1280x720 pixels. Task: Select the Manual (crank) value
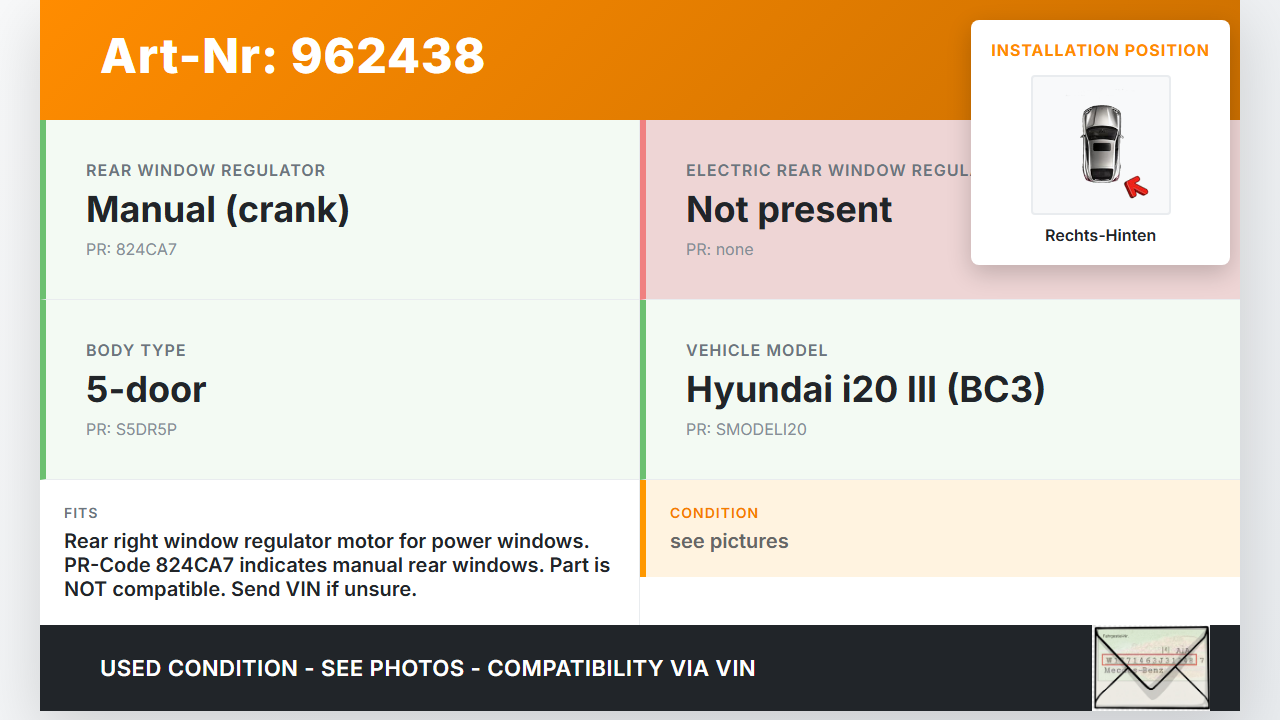tap(218, 210)
